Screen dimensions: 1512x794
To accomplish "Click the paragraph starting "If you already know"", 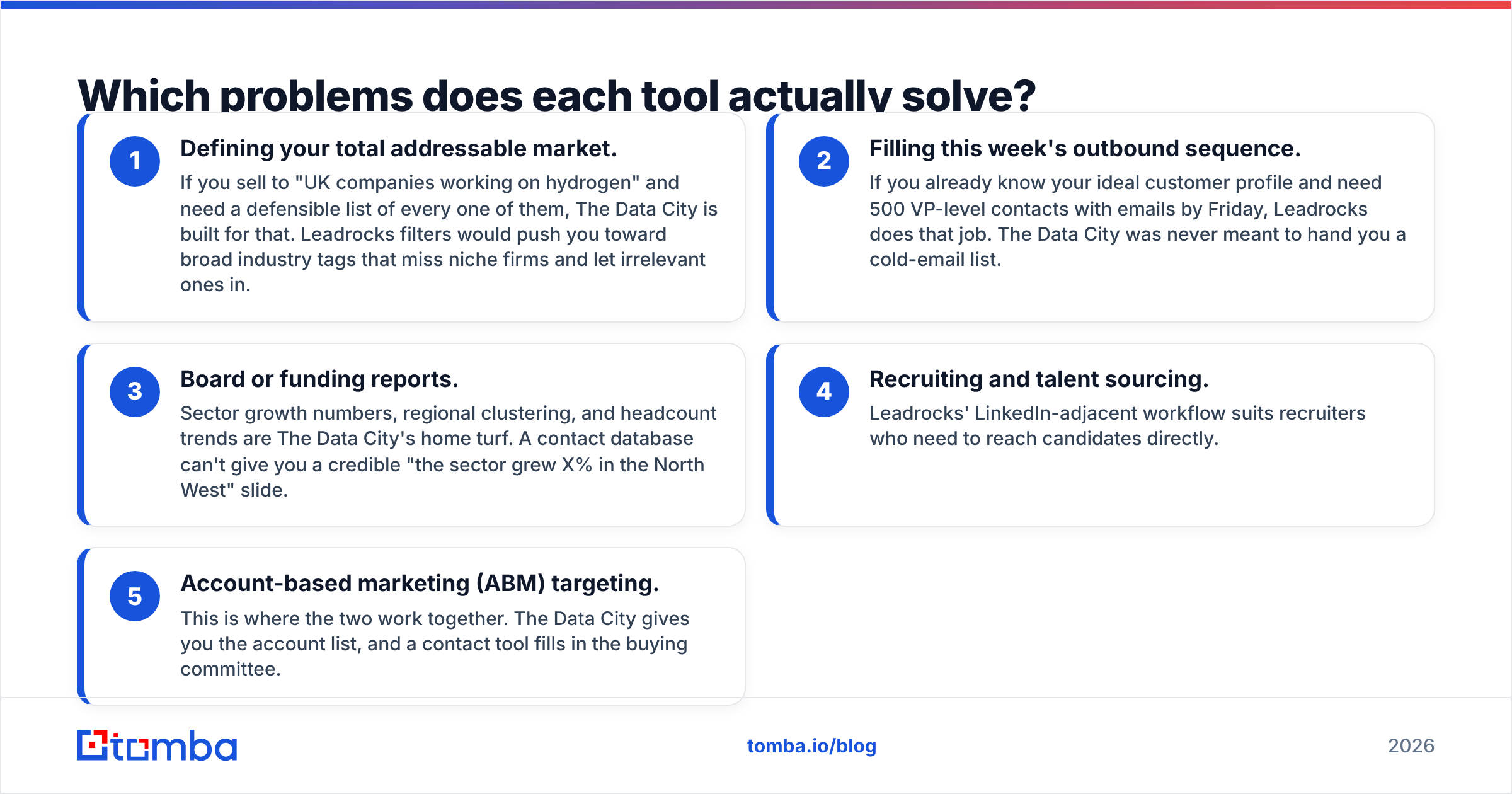I will click(x=1138, y=221).
